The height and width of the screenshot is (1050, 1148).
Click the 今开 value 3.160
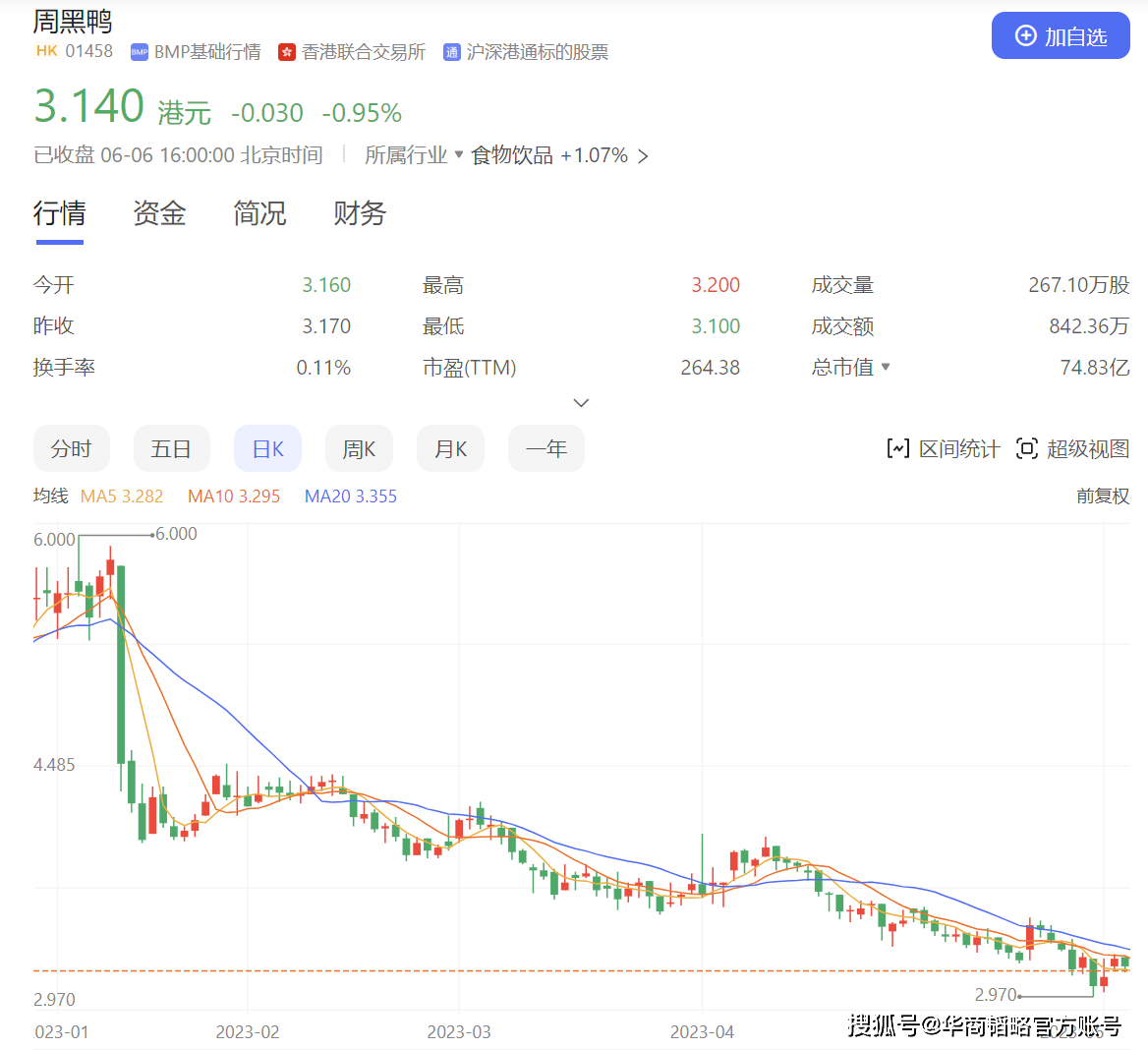(326, 285)
